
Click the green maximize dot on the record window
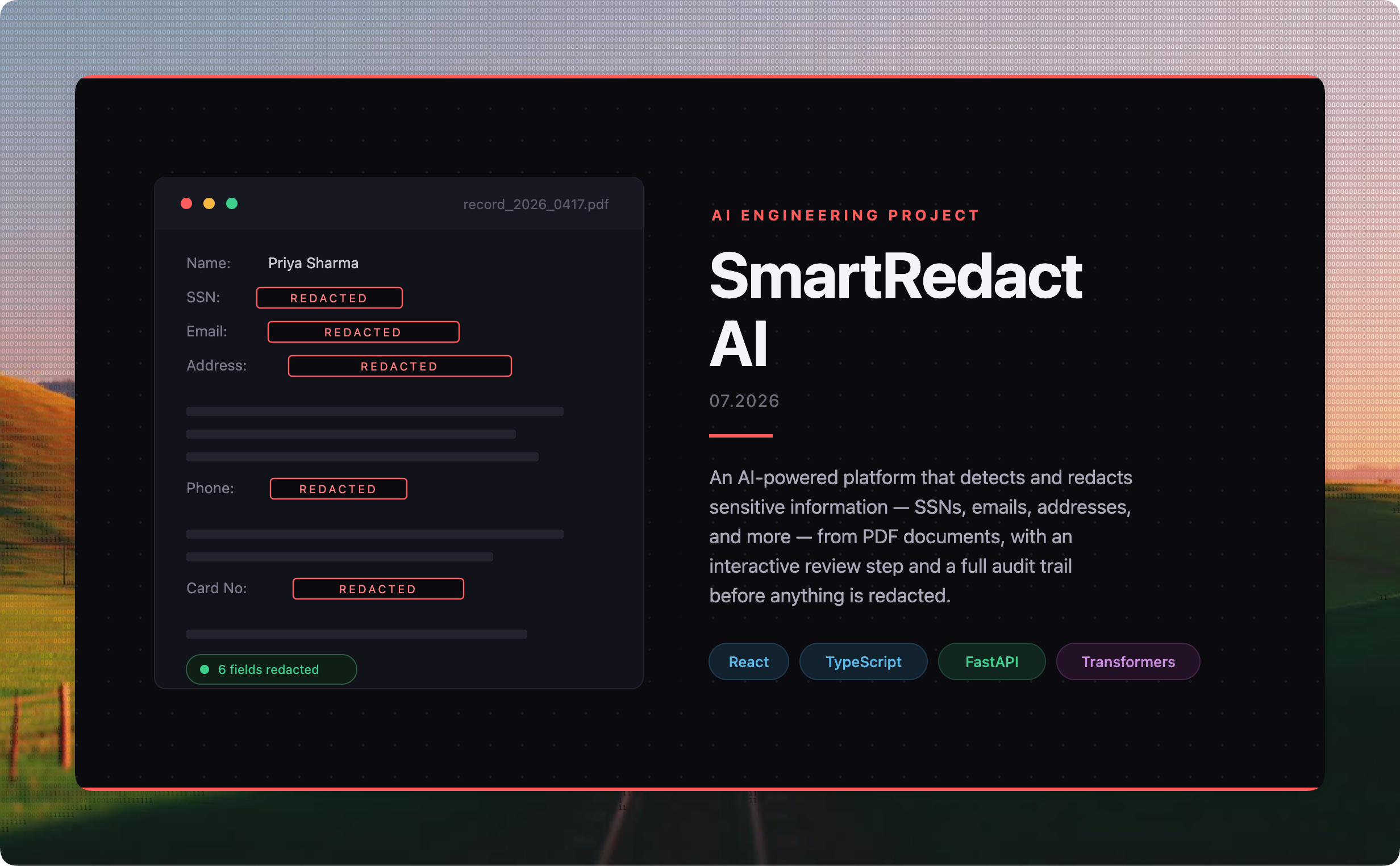[x=232, y=203]
